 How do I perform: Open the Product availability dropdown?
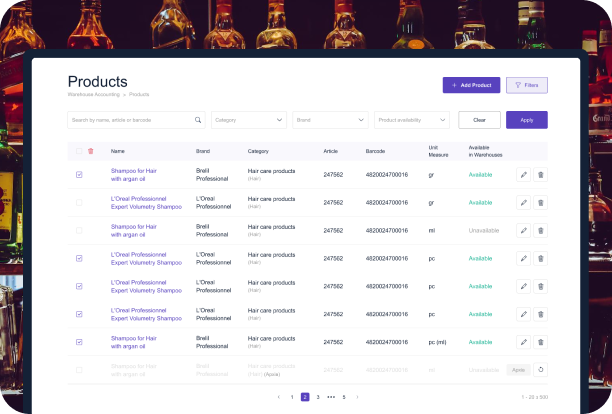[412, 120]
